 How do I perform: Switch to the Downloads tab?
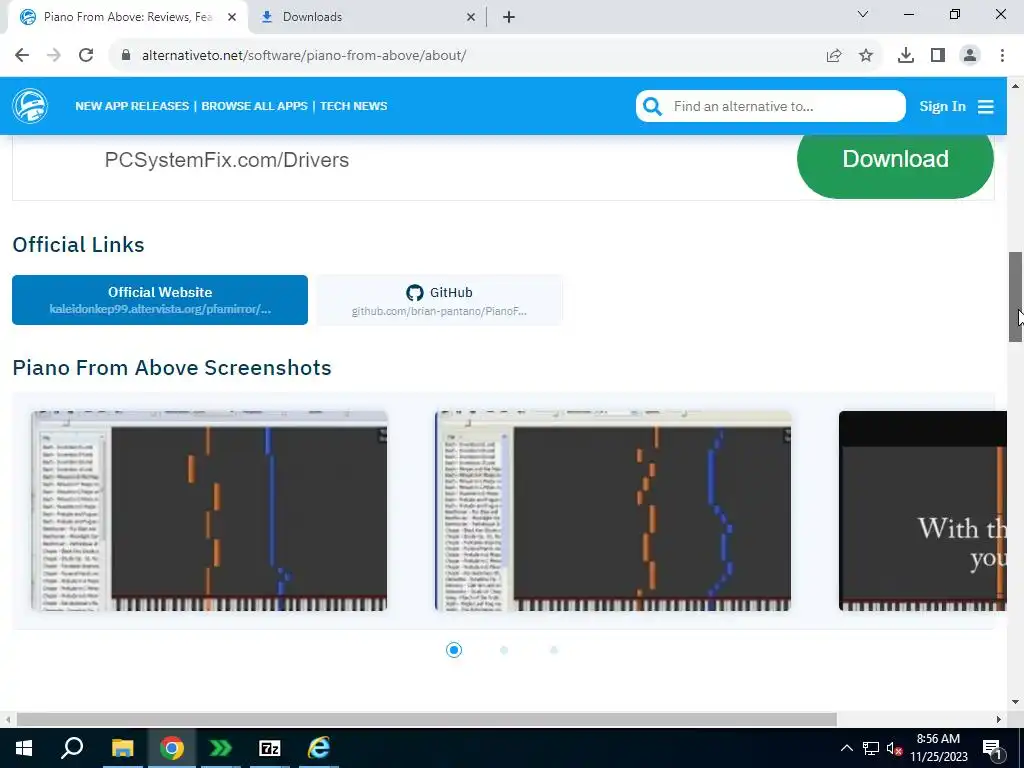click(367, 17)
